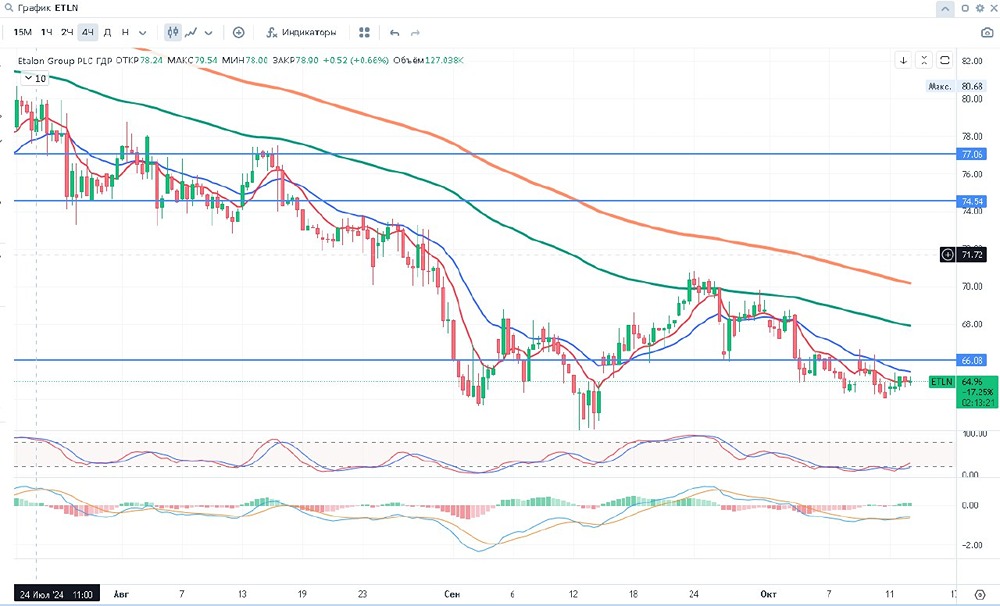Open the chart layout grid icon
This screenshot has width=1000, height=606.
click(364, 32)
